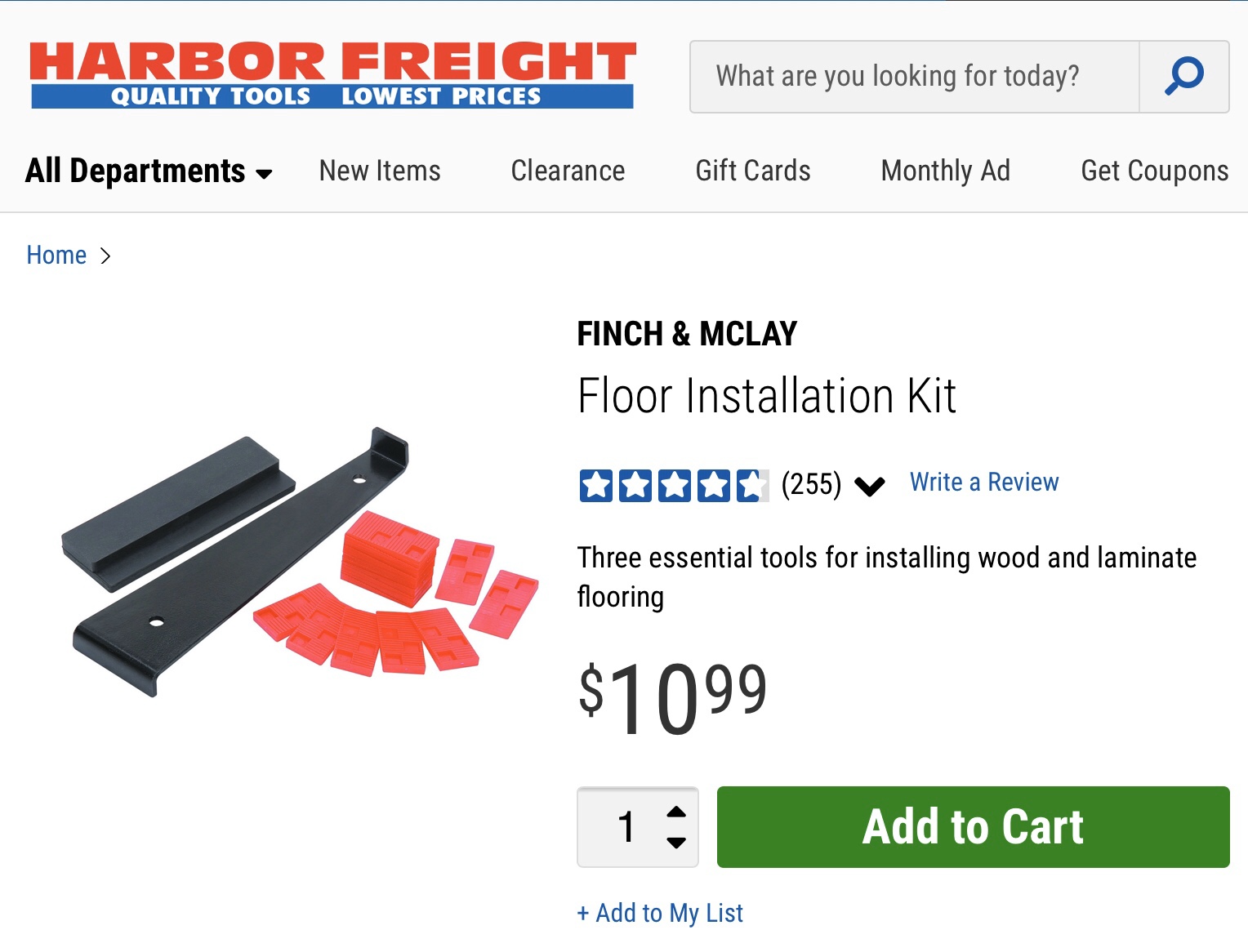Image resolution: width=1248 pixels, height=952 pixels.
Task: Decrease quantity with the down arrow
Action: coord(676,843)
